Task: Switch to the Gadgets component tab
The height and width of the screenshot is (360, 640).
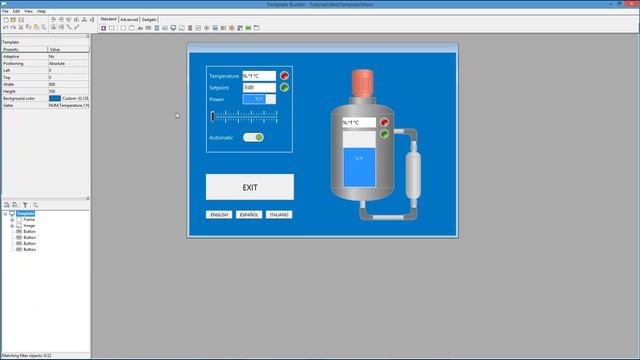Action: (149, 20)
